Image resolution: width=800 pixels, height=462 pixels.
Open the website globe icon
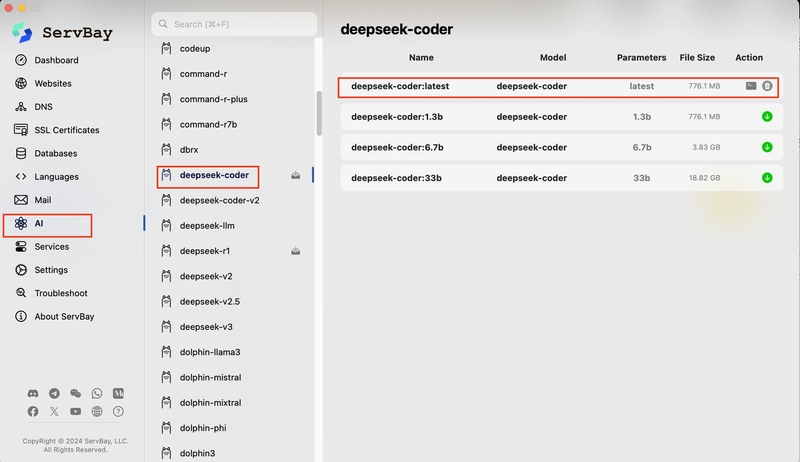coord(97,412)
